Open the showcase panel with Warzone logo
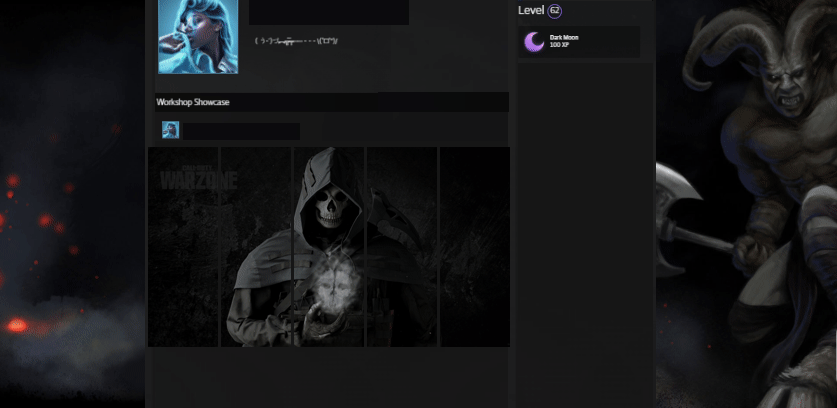This screenshot has width=837, height=408. 183,247
